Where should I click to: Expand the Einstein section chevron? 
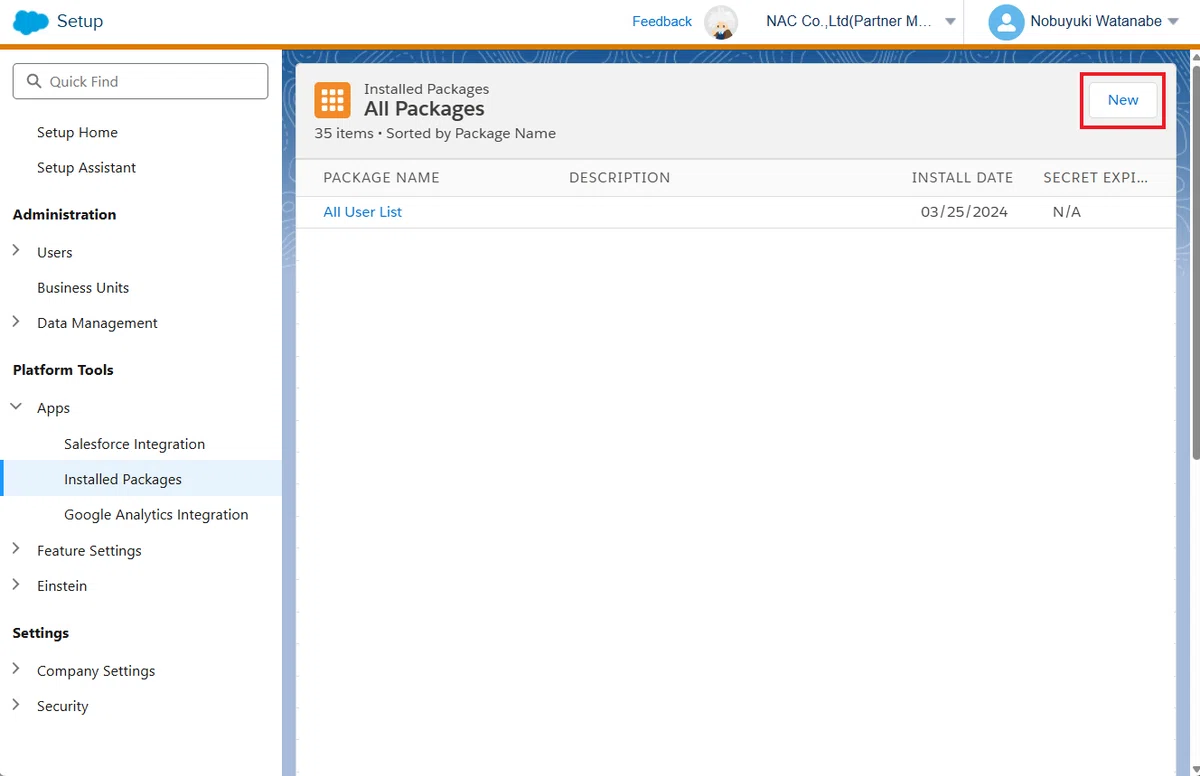tap(16, 585)
